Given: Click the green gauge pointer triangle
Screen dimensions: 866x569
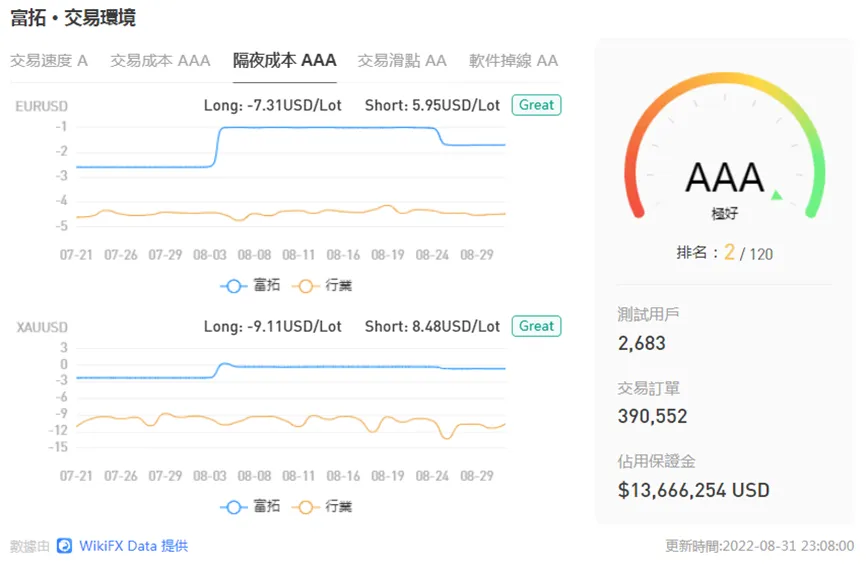Looking at the screenshot, I should [777, 194].
